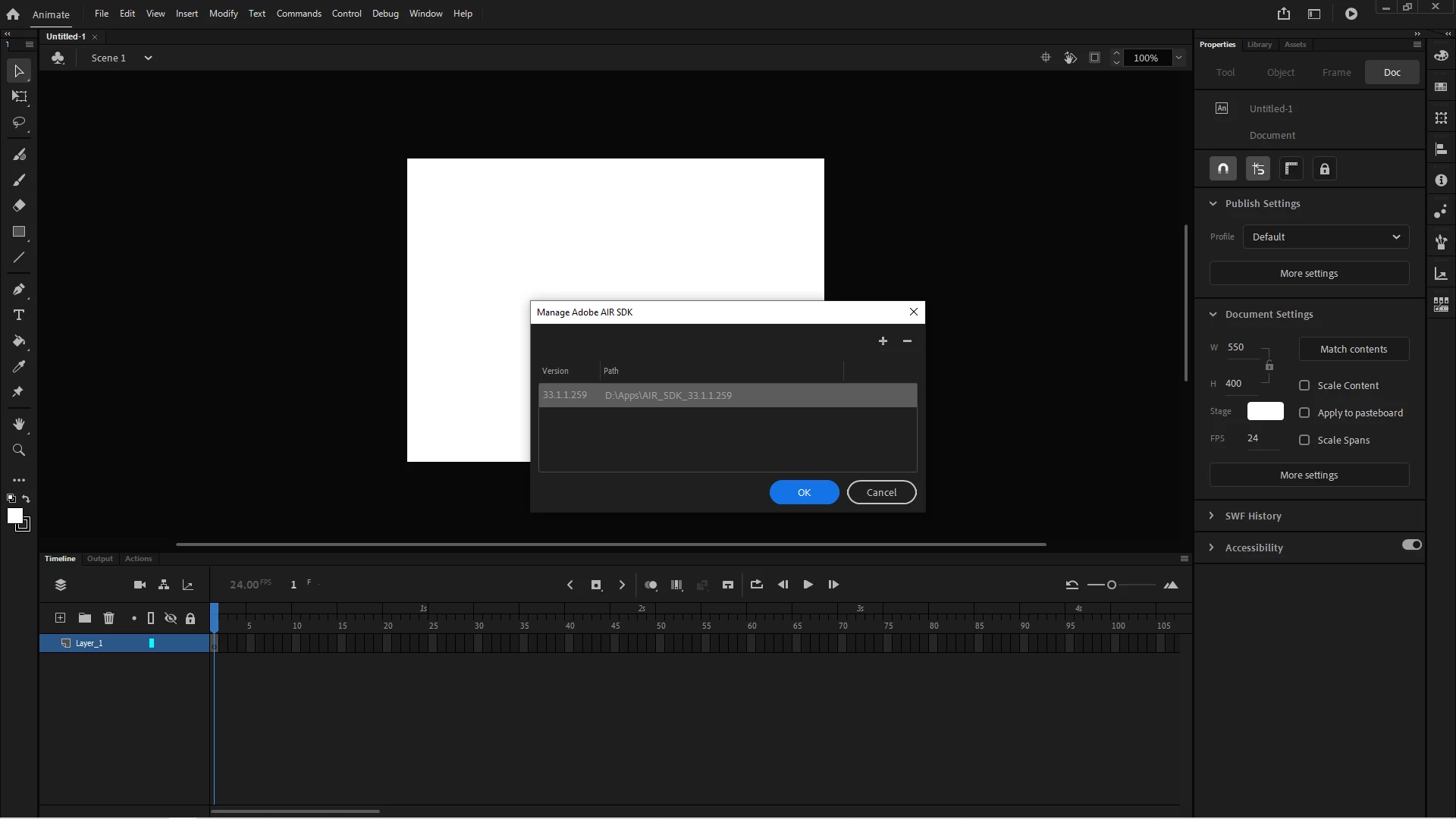This screenshot has width=1456, height=819.
Task: Click the white Stage color swatch
Action: click(1265, 411)
